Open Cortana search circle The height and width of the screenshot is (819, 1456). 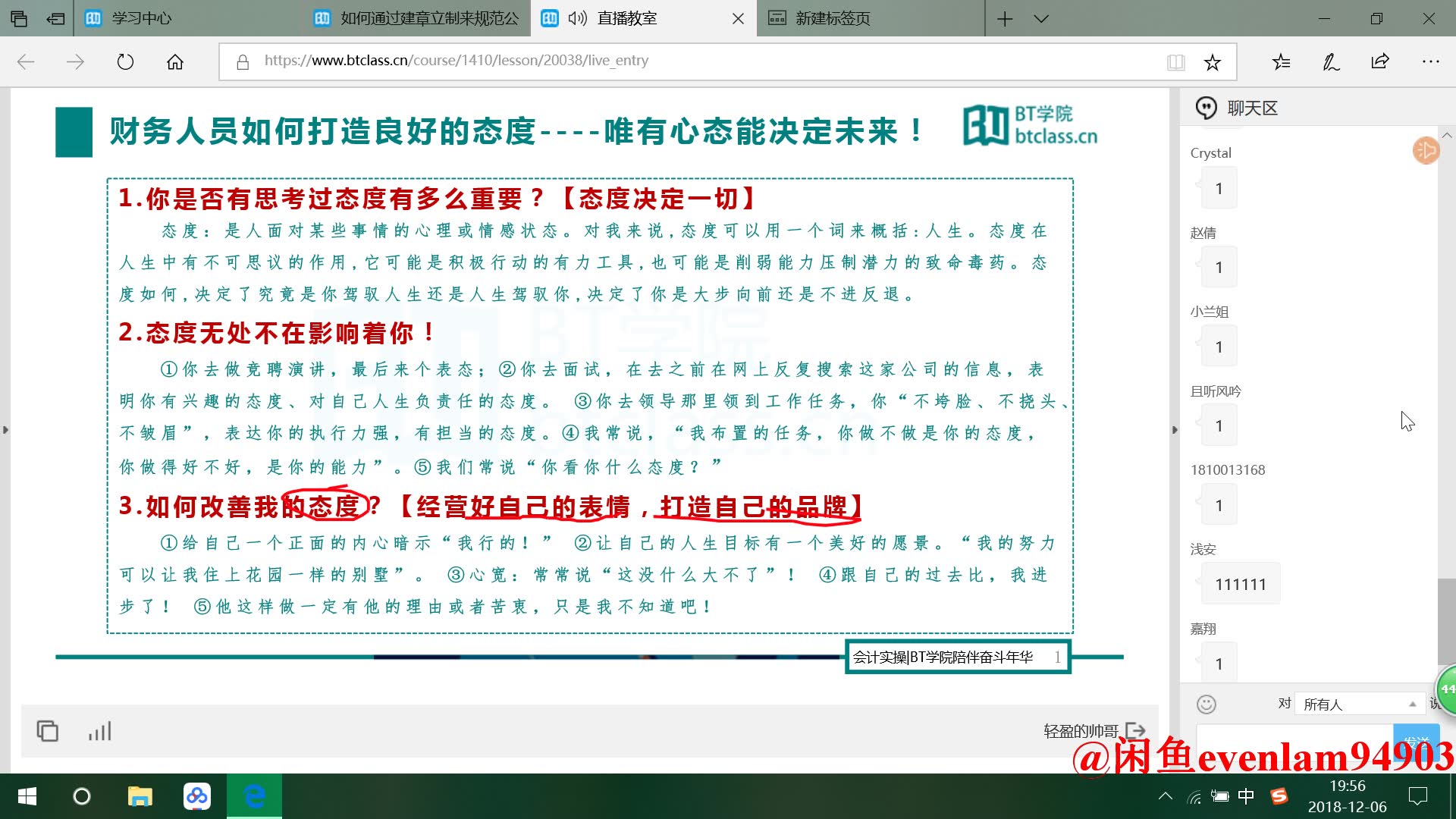81,796
